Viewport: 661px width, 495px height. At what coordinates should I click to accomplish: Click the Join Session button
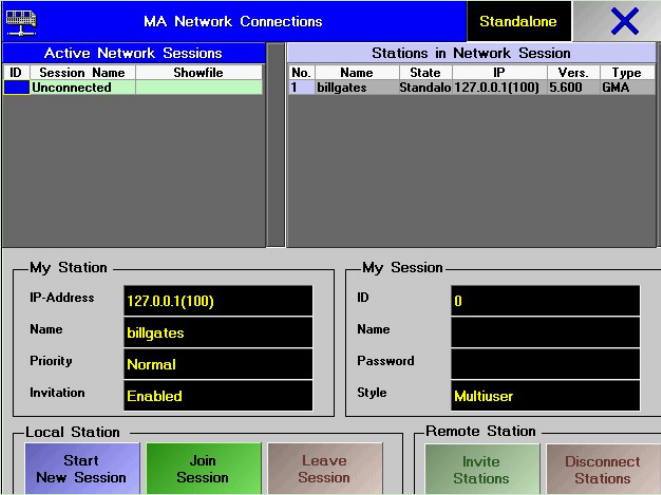point(204,468)
